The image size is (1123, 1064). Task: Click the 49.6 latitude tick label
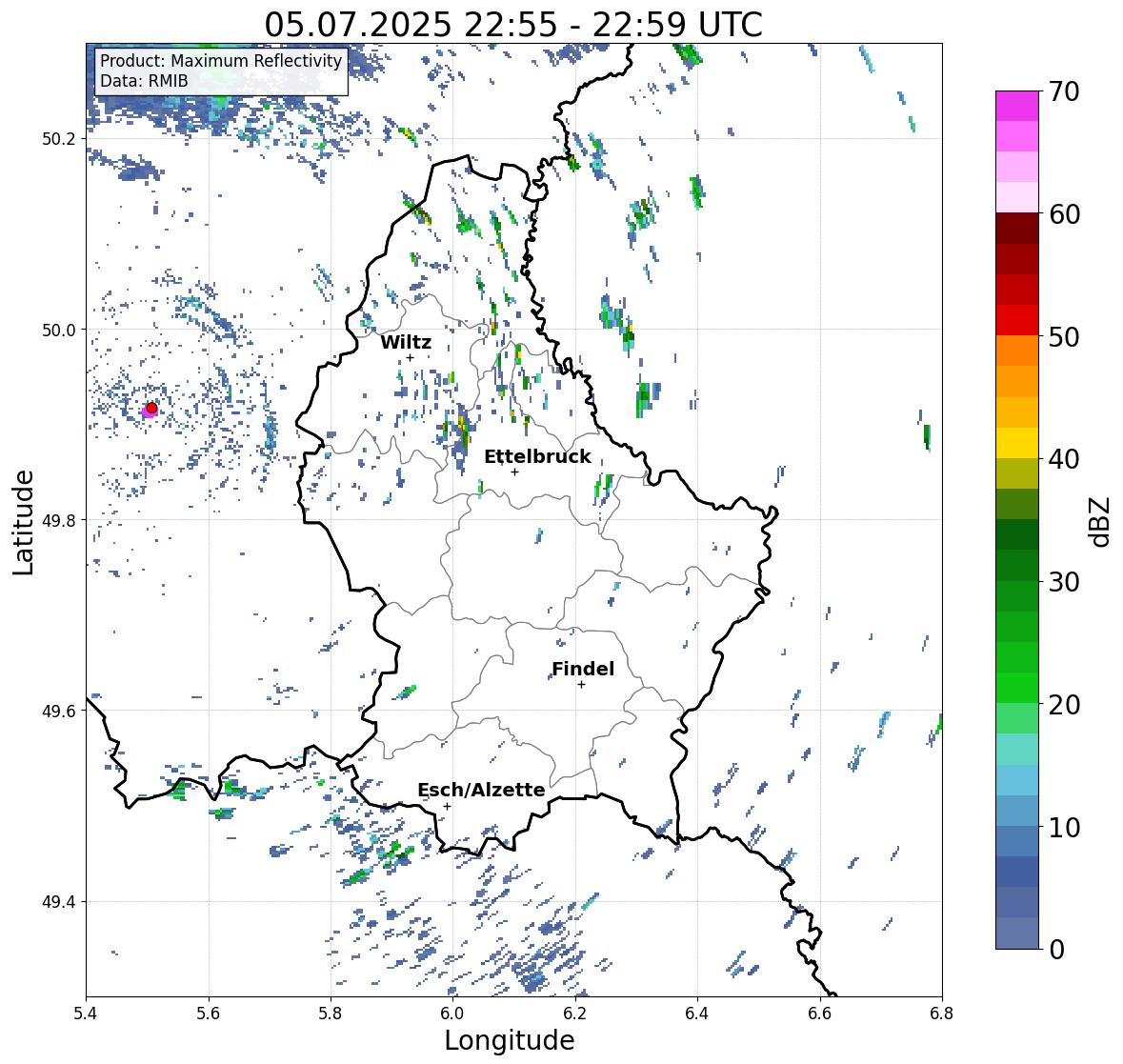(59, 711)
